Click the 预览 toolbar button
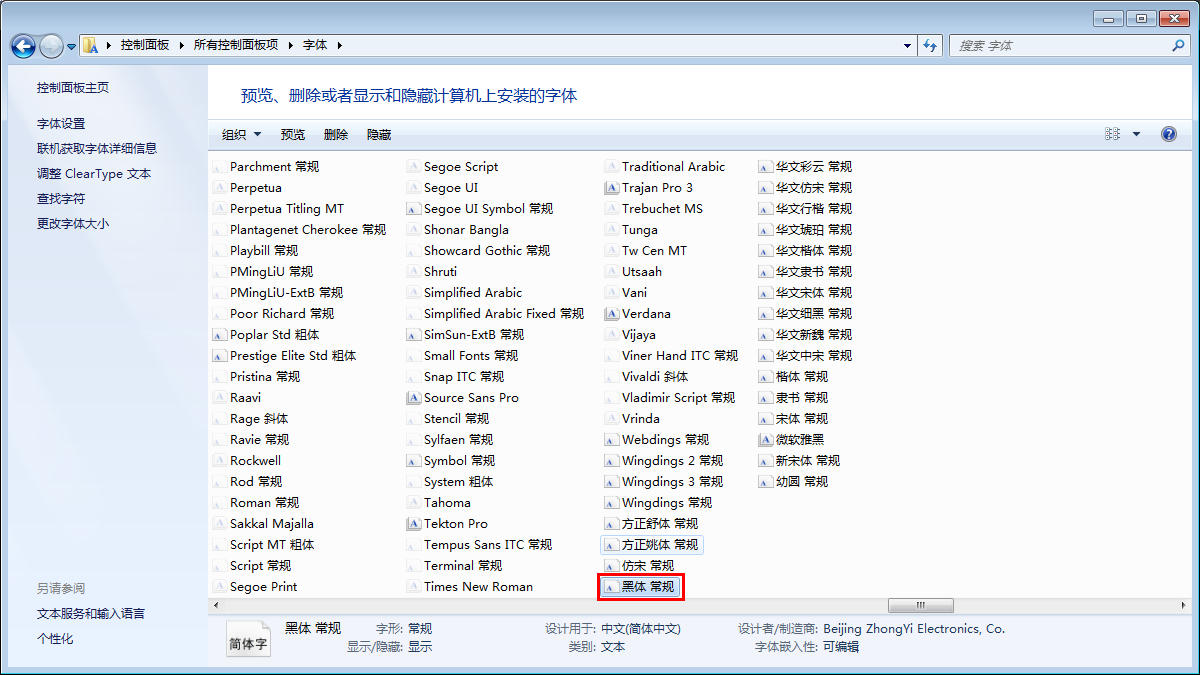 [x=293, y=134]
